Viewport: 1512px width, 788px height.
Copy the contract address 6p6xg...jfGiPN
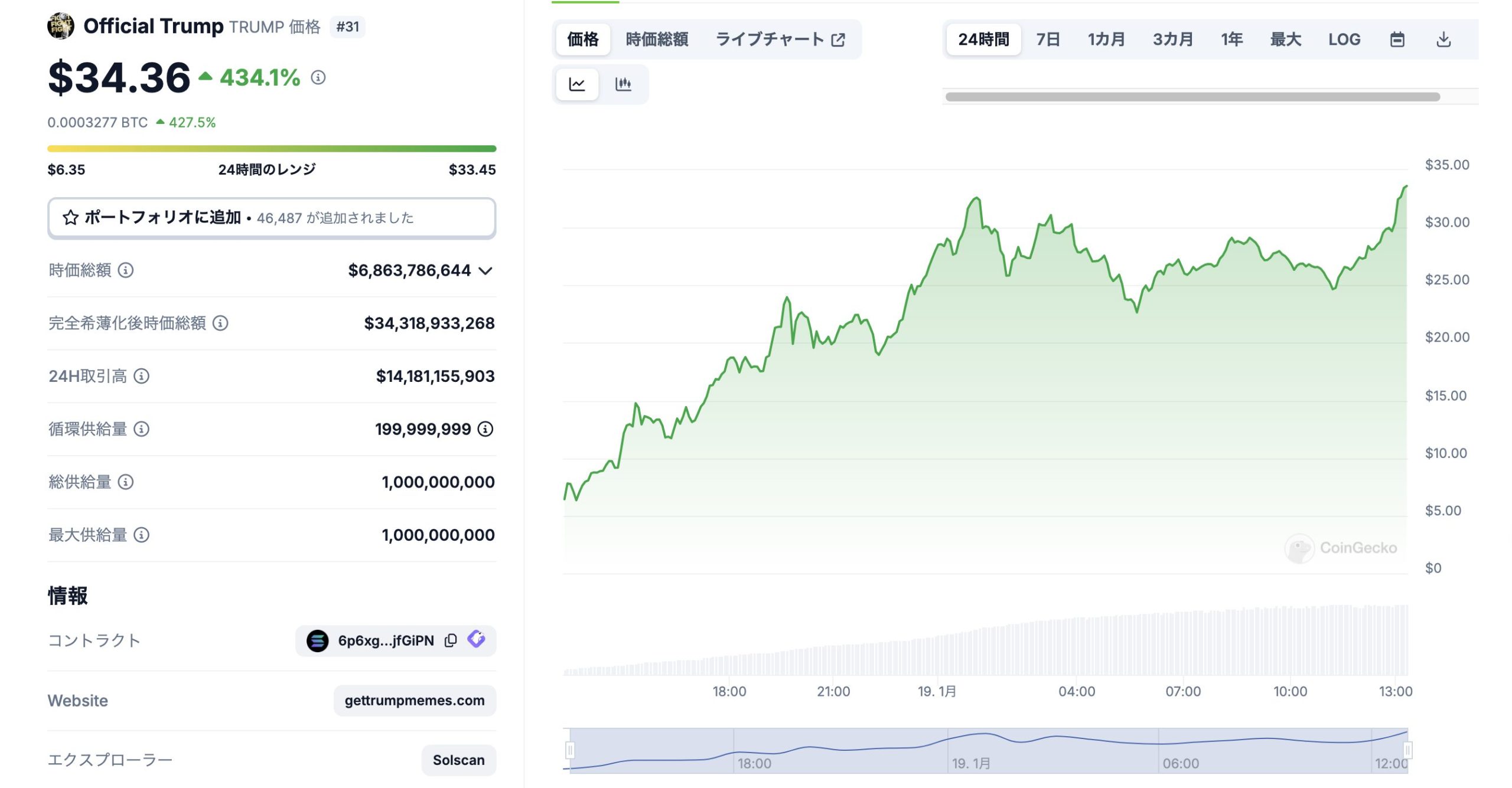point(451,640)
